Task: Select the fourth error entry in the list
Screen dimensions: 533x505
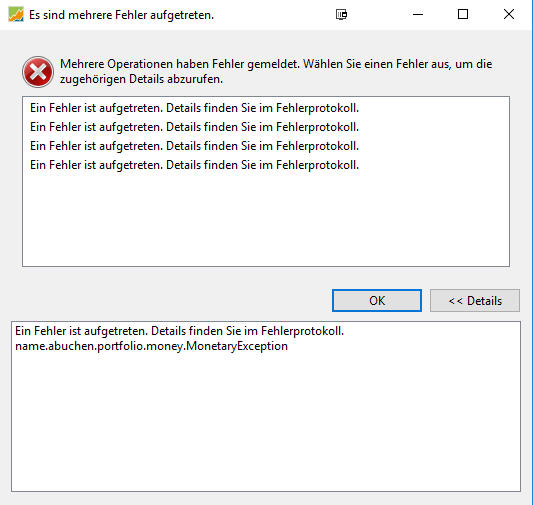Action: [x=194, y=165]
